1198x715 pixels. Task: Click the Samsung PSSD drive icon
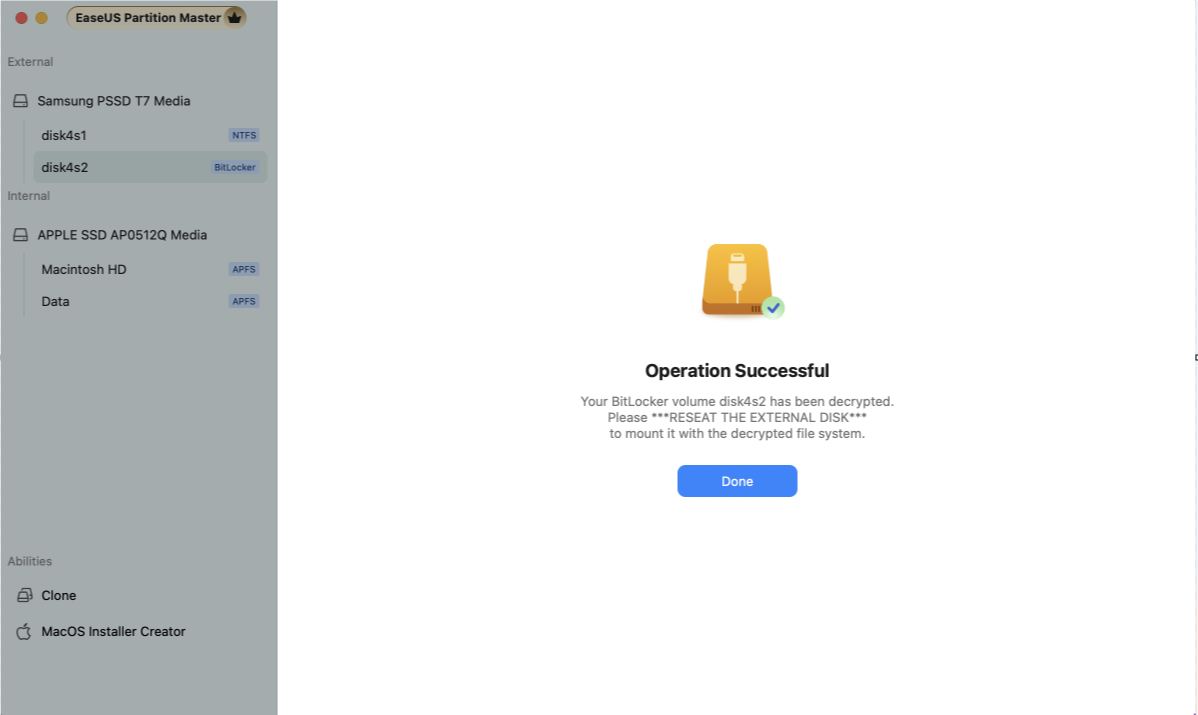[21, 101]
